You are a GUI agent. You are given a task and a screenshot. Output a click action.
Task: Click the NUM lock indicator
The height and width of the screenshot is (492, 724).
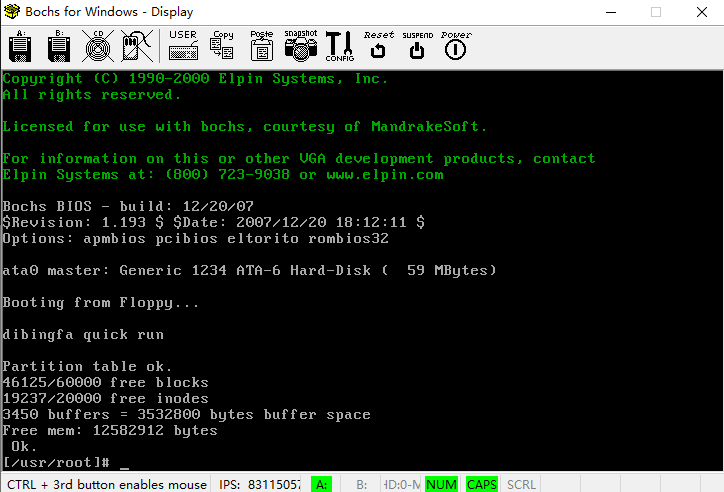[x=441, y=485]
